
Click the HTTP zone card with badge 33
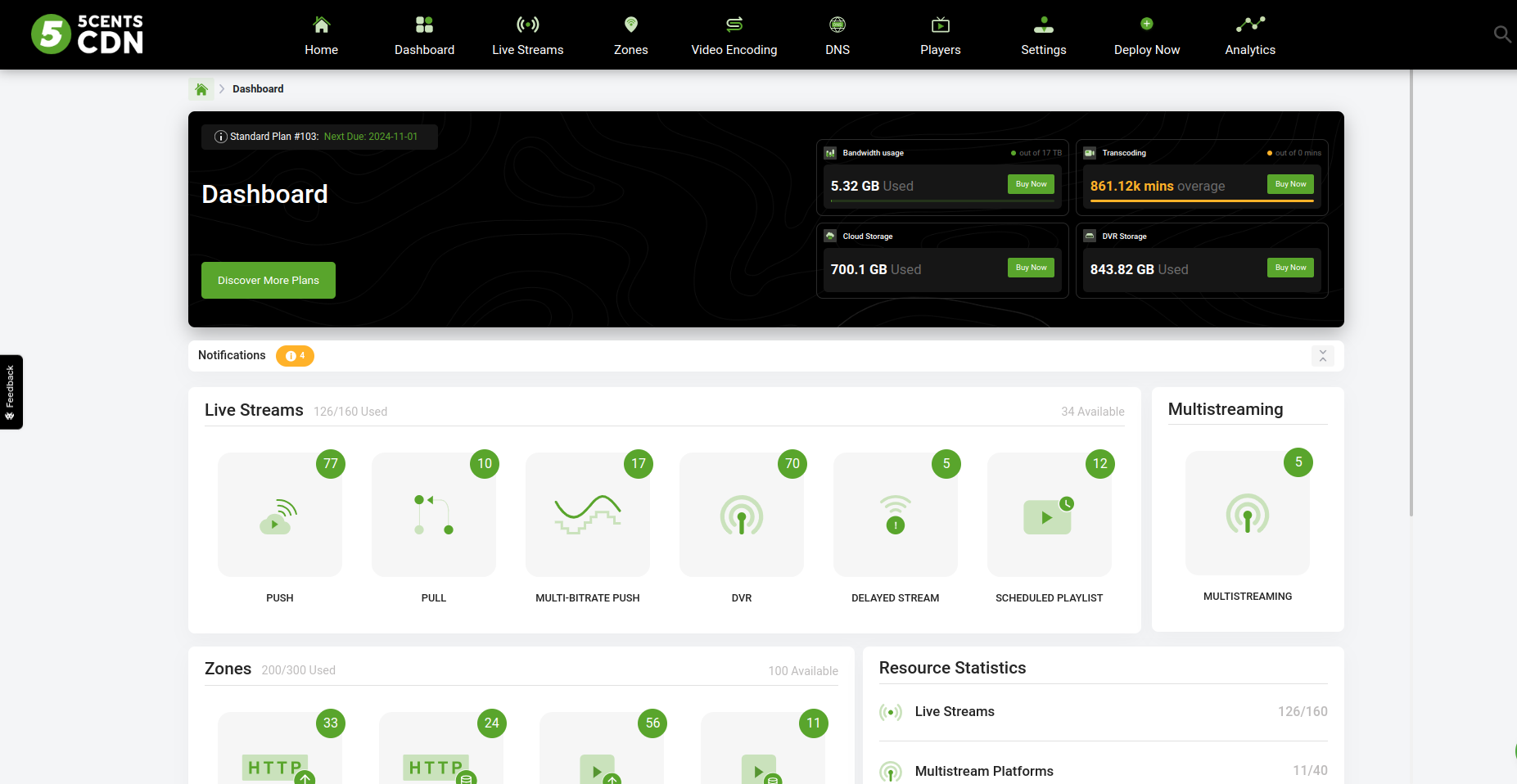click(280, 748)
